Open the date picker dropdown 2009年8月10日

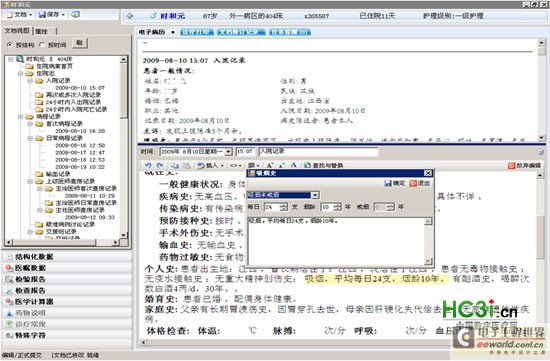pyautogui.click(x=228, y=152)
